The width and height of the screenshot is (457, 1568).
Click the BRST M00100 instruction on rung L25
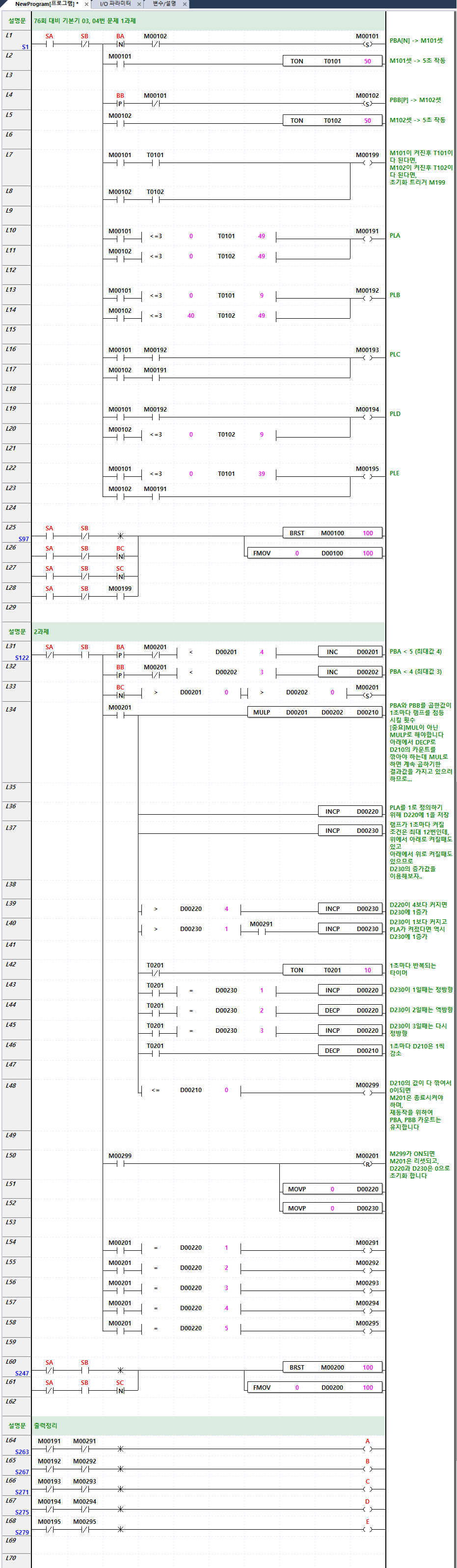(332, 533)
